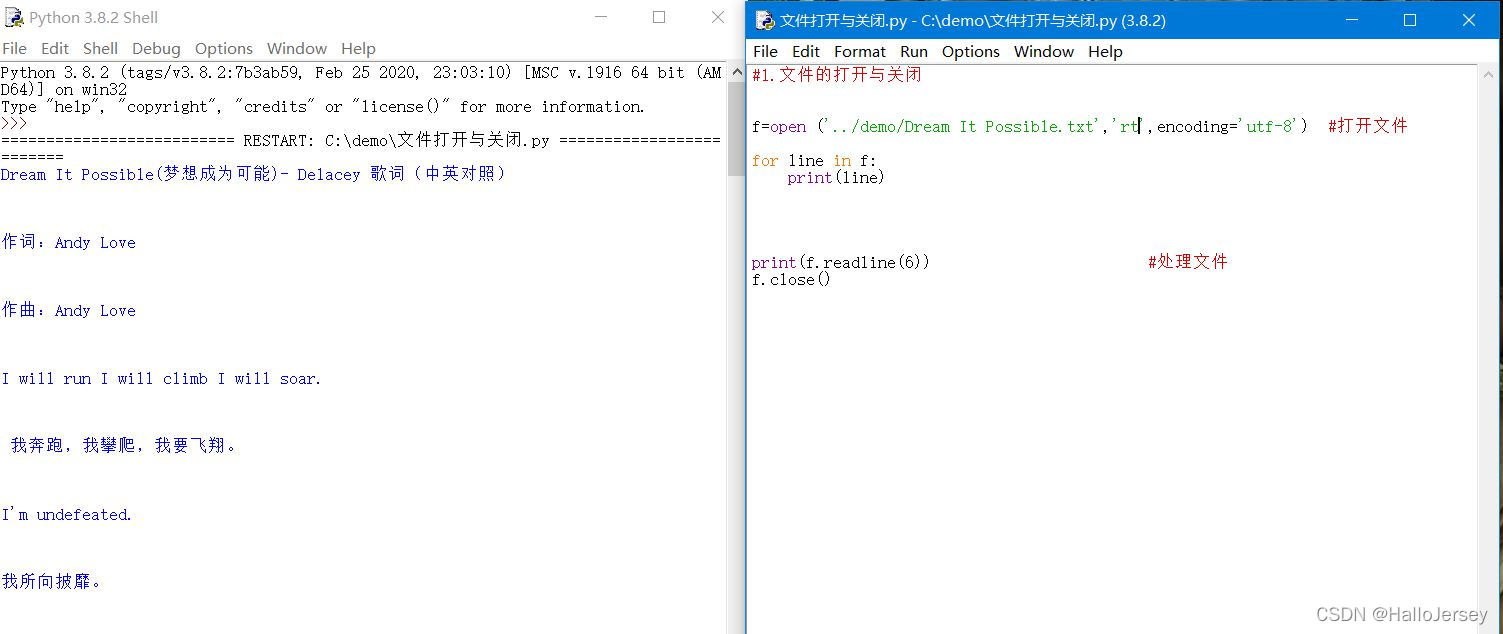
Task: Minimize the Python Shell window
Action: click(x=601, y=17)
